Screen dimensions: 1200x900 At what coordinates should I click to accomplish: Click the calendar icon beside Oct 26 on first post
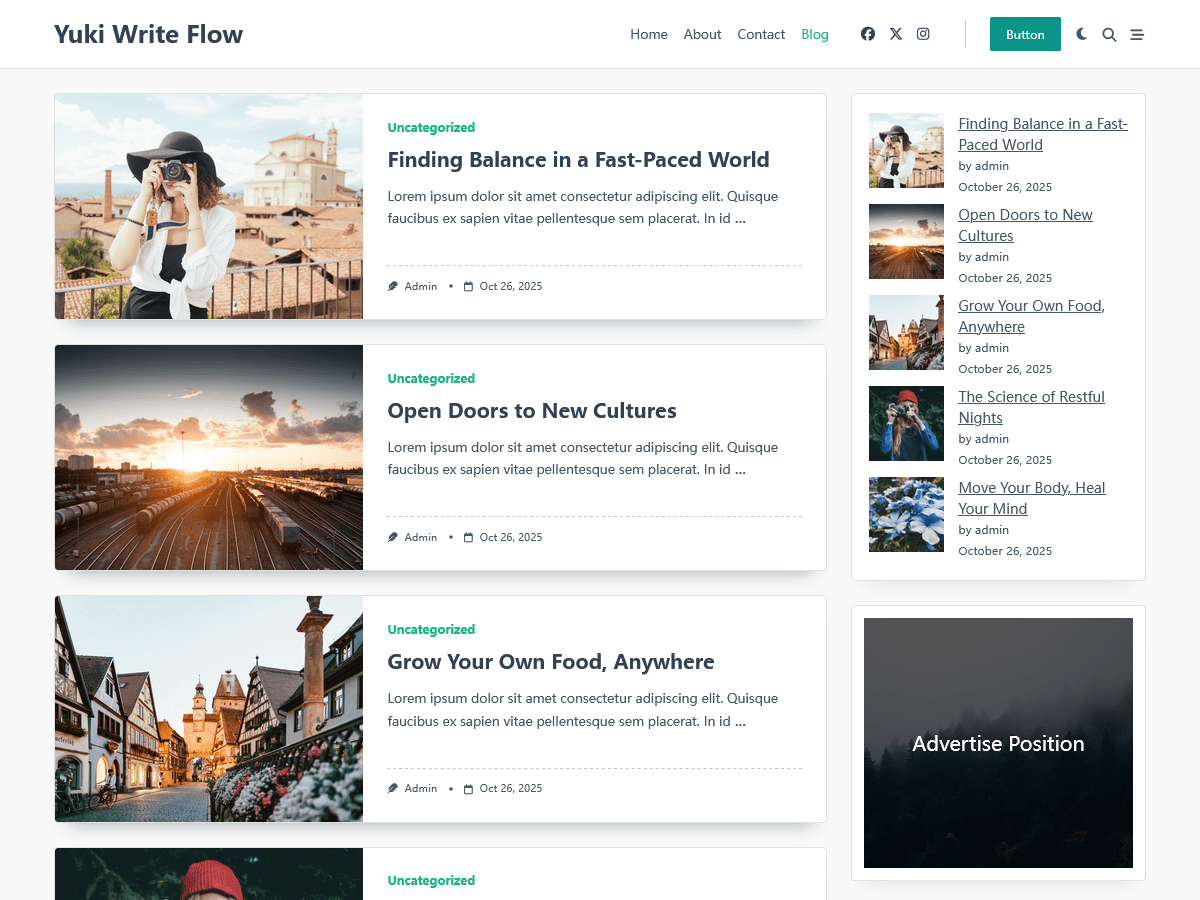coord(468,286)
